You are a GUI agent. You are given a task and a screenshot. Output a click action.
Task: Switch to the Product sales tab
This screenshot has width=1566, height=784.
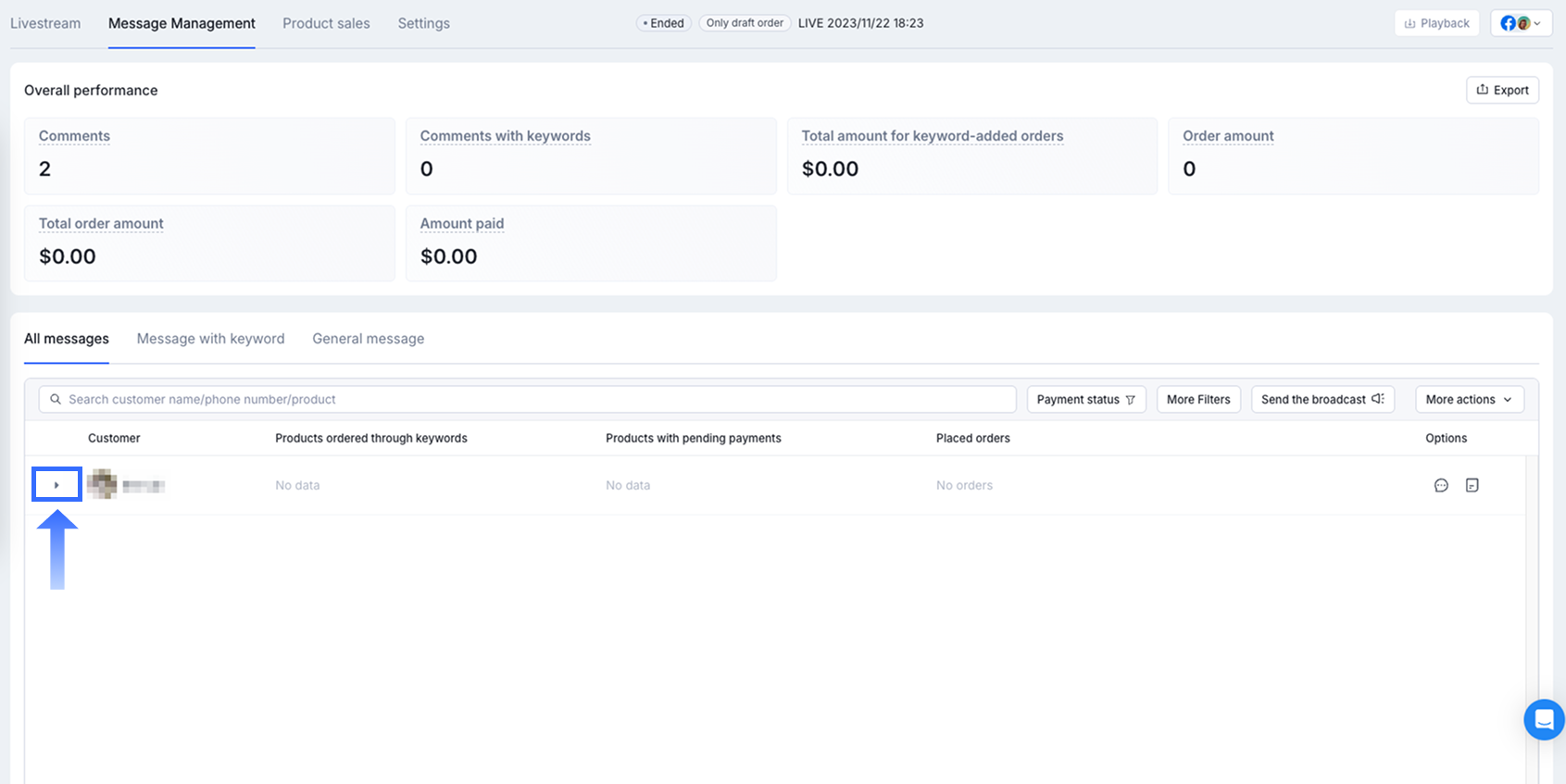326,23
